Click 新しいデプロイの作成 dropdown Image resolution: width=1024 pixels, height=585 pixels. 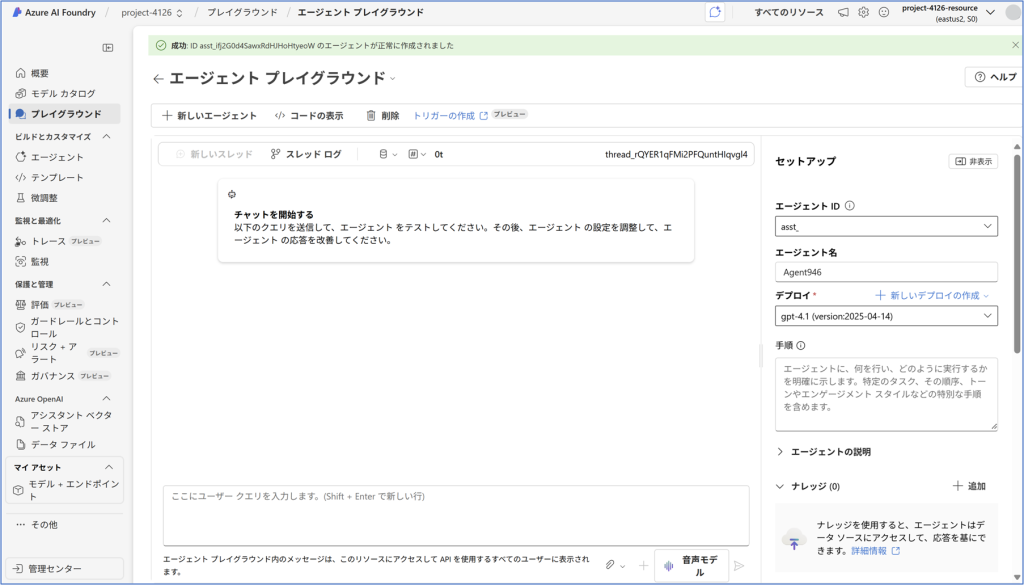tap(932, 296)
